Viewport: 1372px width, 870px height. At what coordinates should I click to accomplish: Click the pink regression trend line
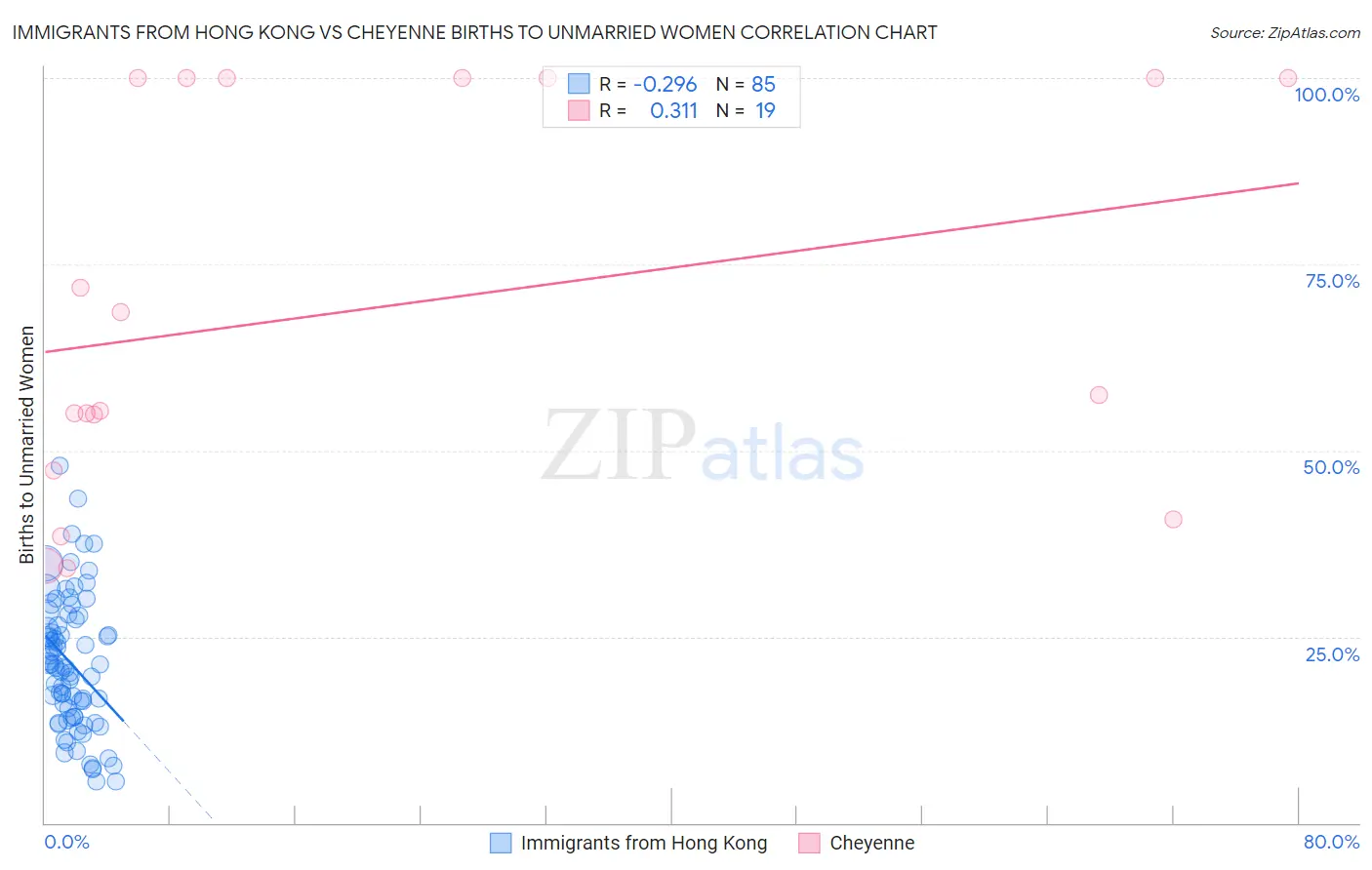[x=671, y=267]
